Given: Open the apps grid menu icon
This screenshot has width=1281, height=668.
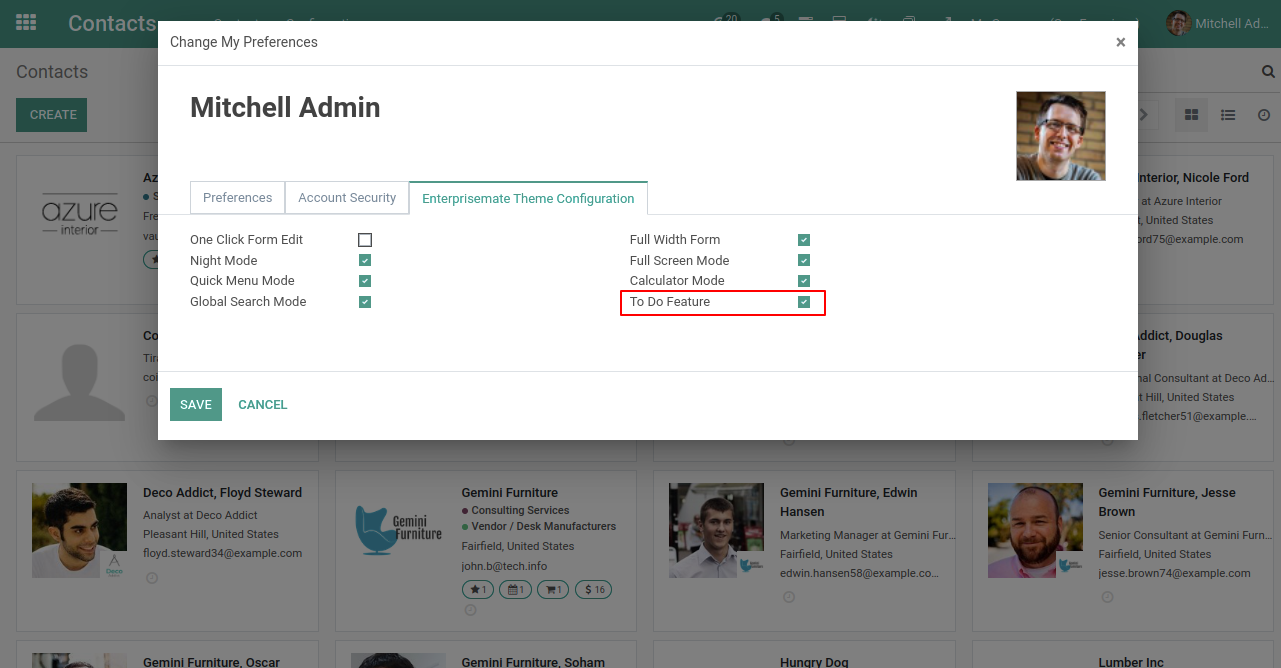Looking at the screenshot, I should (27, 23).
